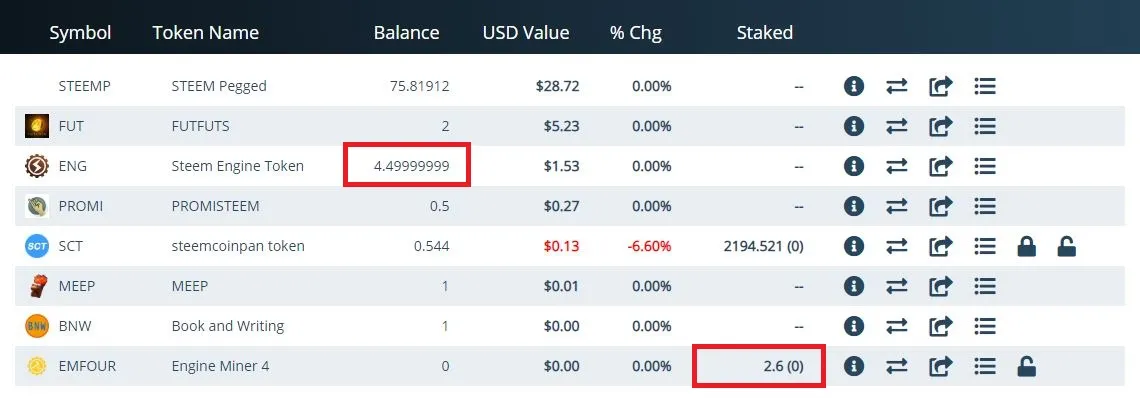
Task: Show info for MEEP token
Action: pos(854,286)
